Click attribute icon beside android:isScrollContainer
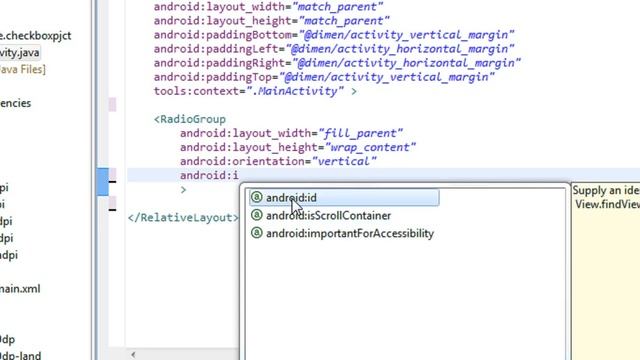The image size is (640, 360). point(256,215)
